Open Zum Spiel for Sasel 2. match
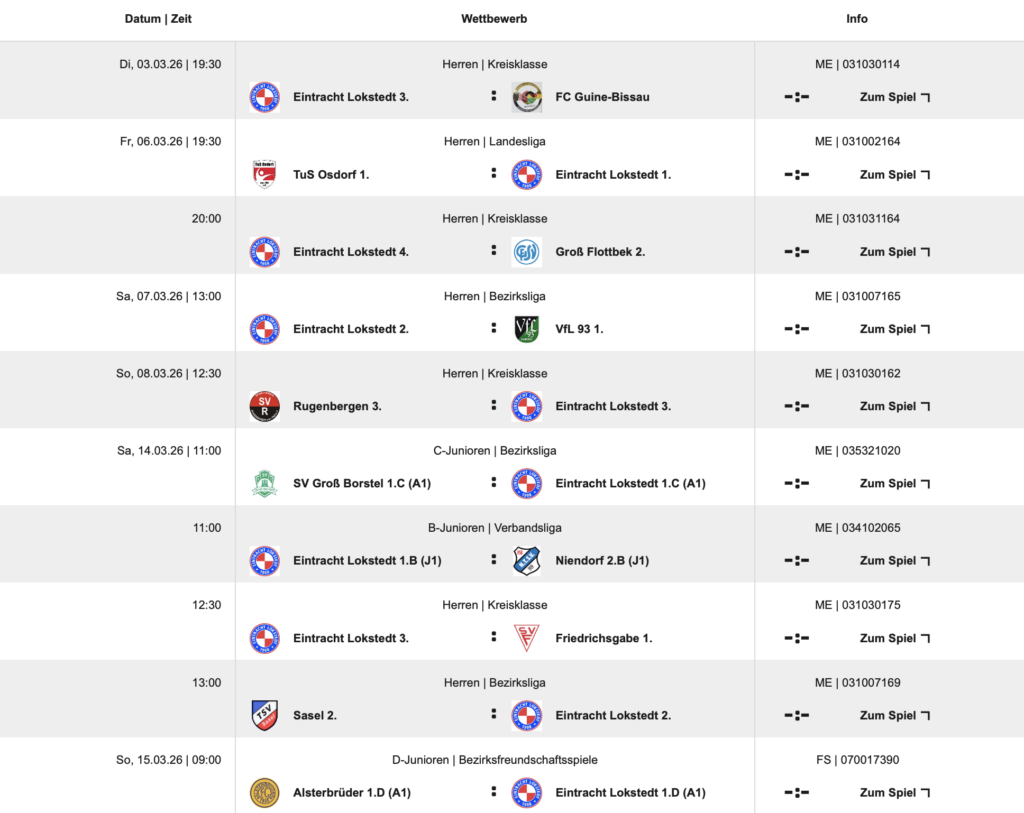The width and height of the screenshot is (1024, 813). click(894, 715)
